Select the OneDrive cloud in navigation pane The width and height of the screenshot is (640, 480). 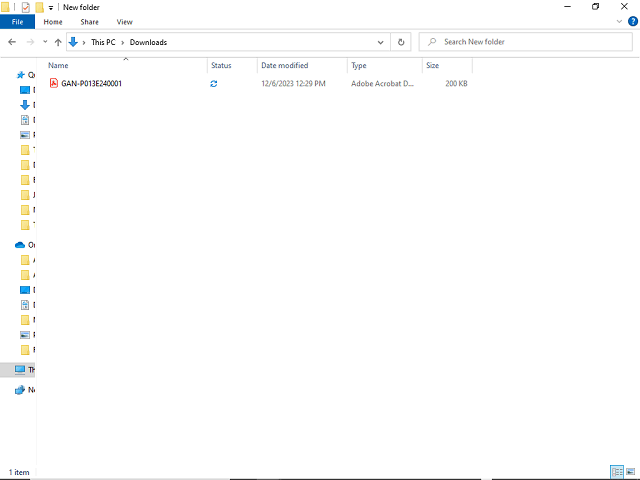[20, 245]
